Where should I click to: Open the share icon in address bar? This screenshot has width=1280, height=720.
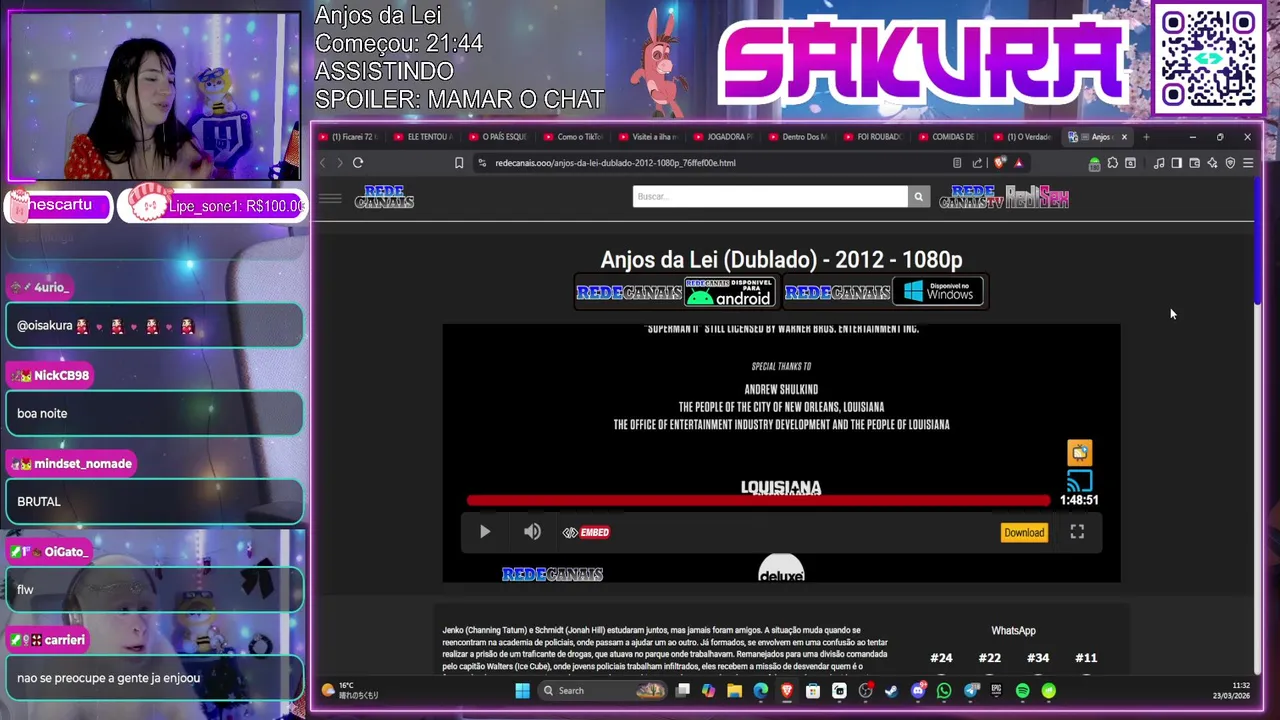click(x=977, y=162)
